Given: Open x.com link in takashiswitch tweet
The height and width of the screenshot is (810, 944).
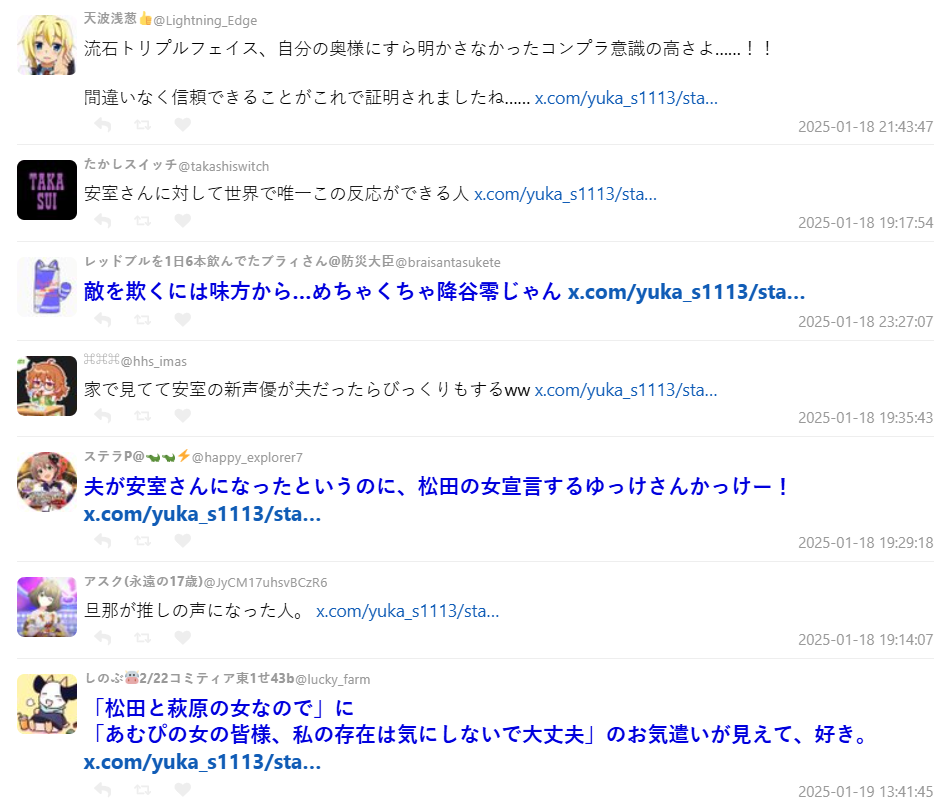Looking at the screenshot, I should (565, 194).
